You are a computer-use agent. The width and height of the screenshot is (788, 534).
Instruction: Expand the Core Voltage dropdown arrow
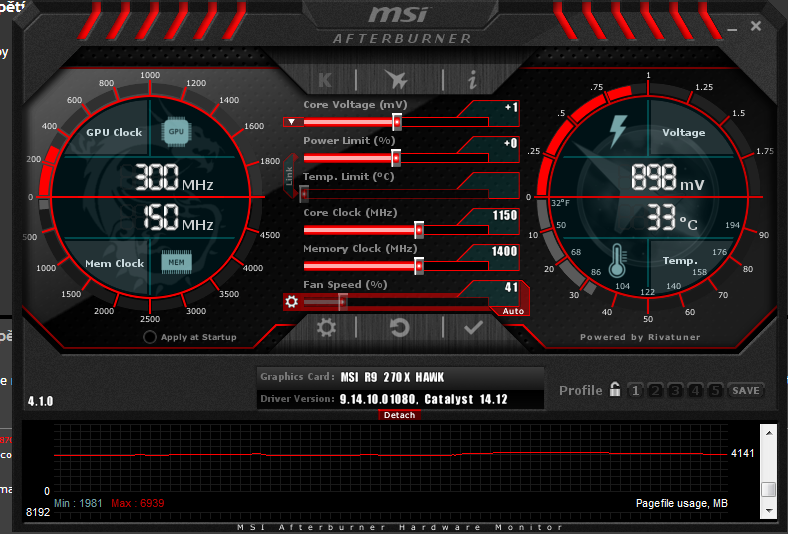point(292,122)
